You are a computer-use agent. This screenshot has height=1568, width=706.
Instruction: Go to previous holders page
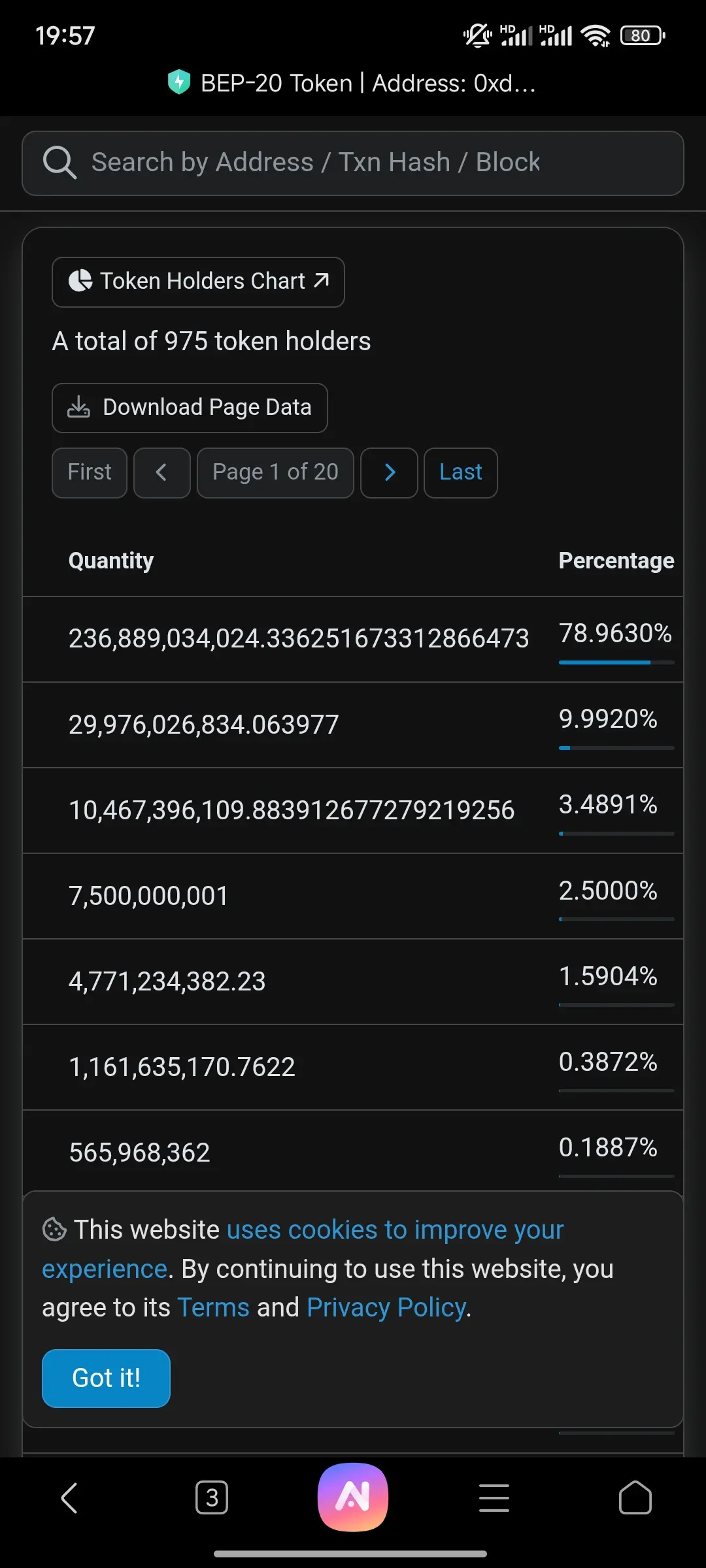tap(161, 472)
